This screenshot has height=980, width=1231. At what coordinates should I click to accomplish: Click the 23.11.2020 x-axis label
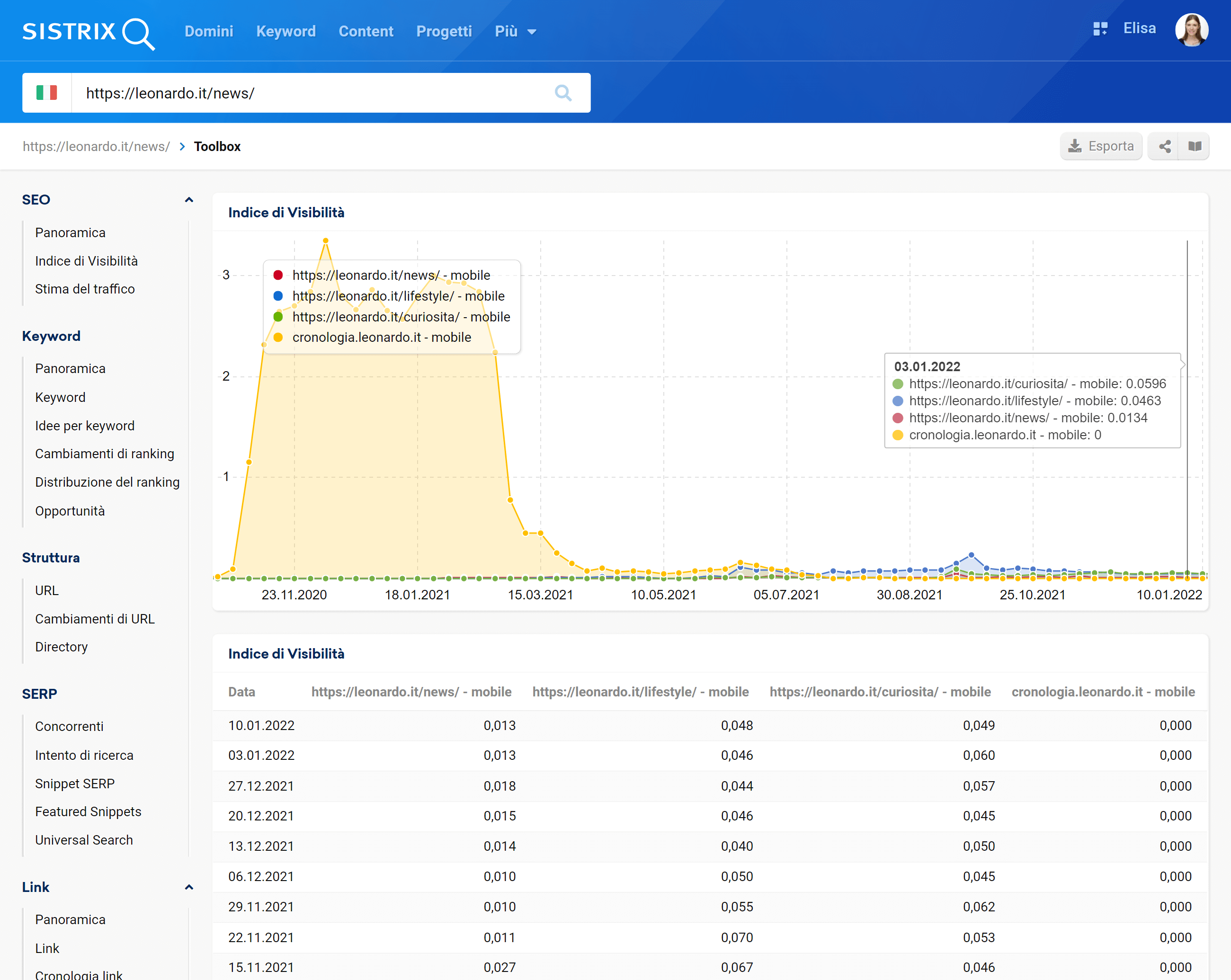(x=294, y=595)
